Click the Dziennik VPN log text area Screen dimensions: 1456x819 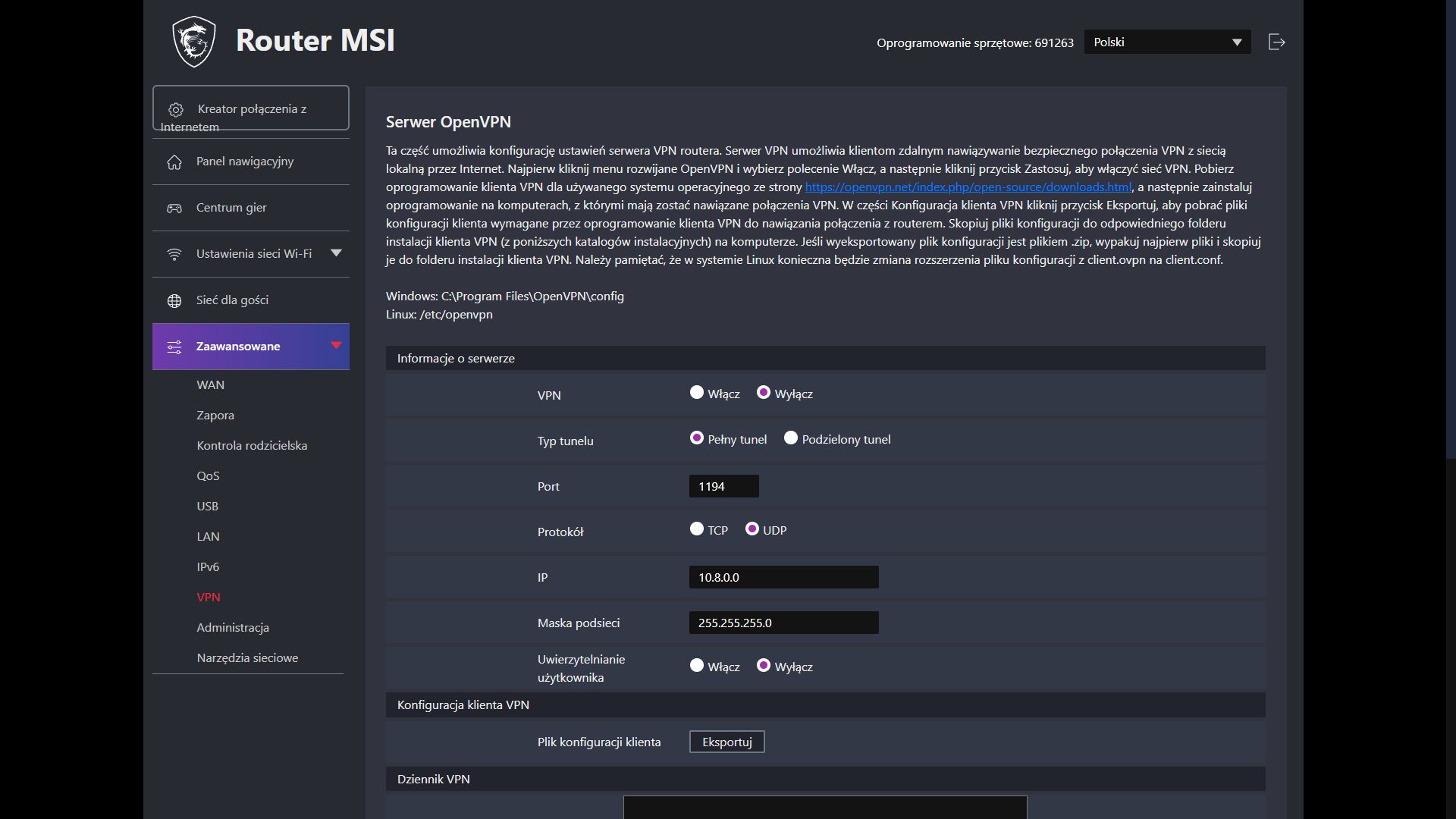825,807
